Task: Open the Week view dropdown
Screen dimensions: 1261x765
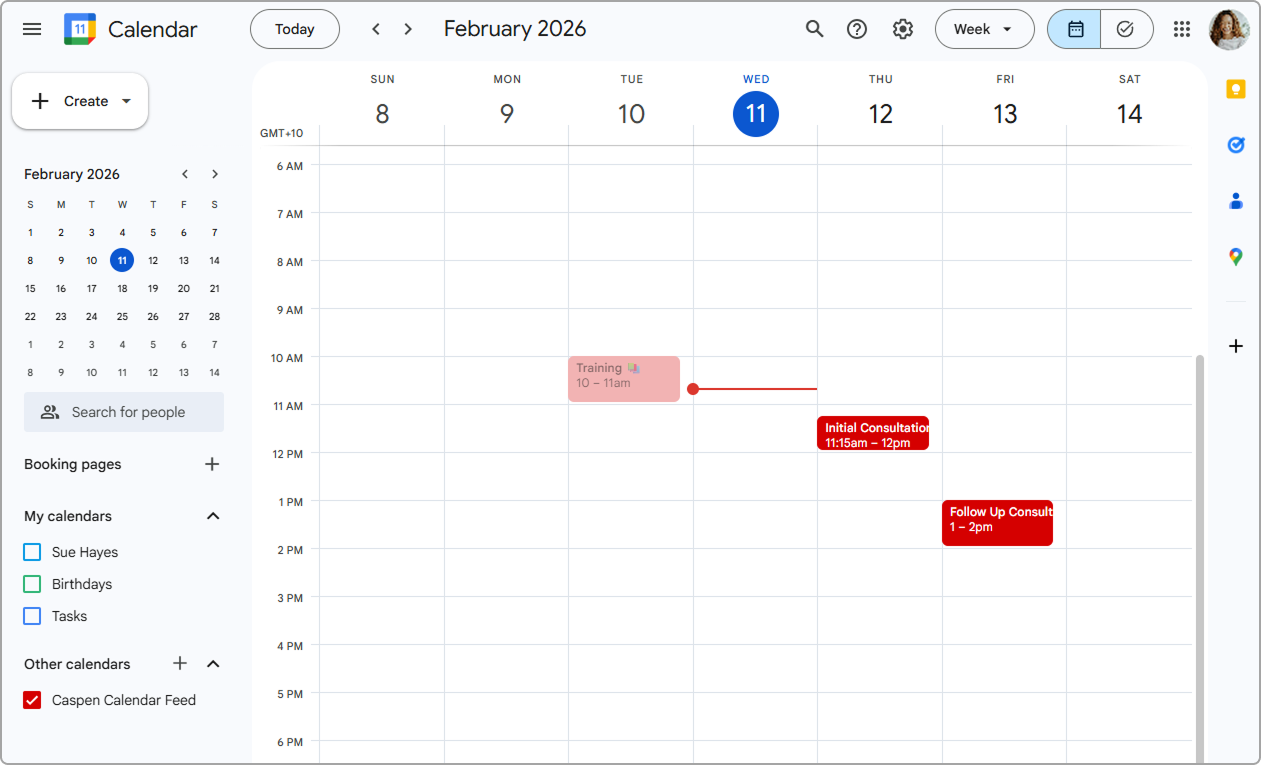Action: click(x=984, y=29)
